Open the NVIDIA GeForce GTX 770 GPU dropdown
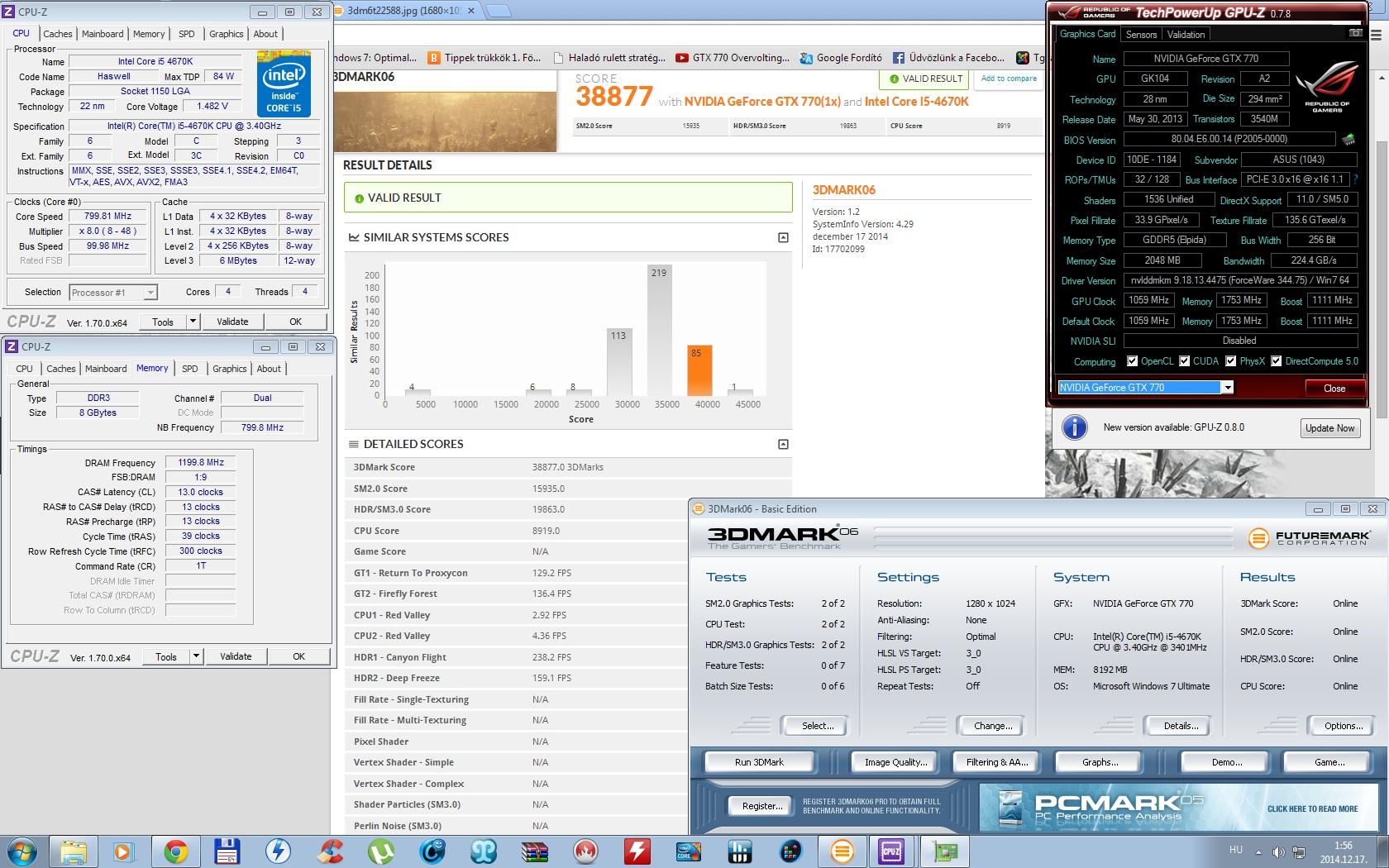 [1228, 388]
